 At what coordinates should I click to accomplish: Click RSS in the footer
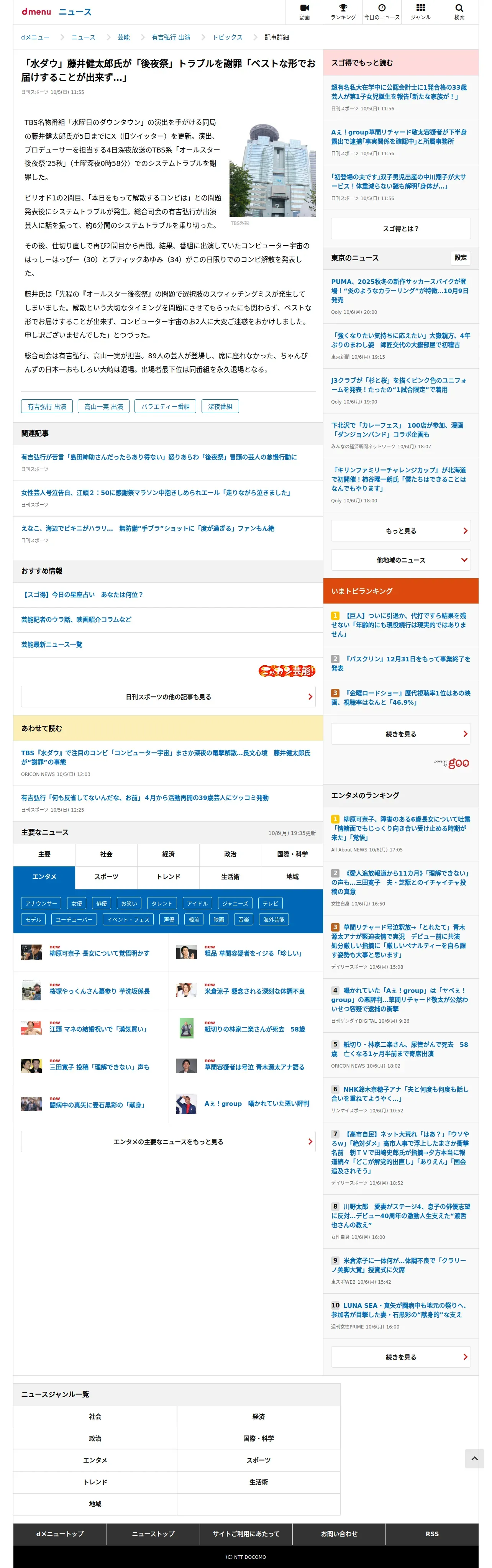(x=432, y=1534)
